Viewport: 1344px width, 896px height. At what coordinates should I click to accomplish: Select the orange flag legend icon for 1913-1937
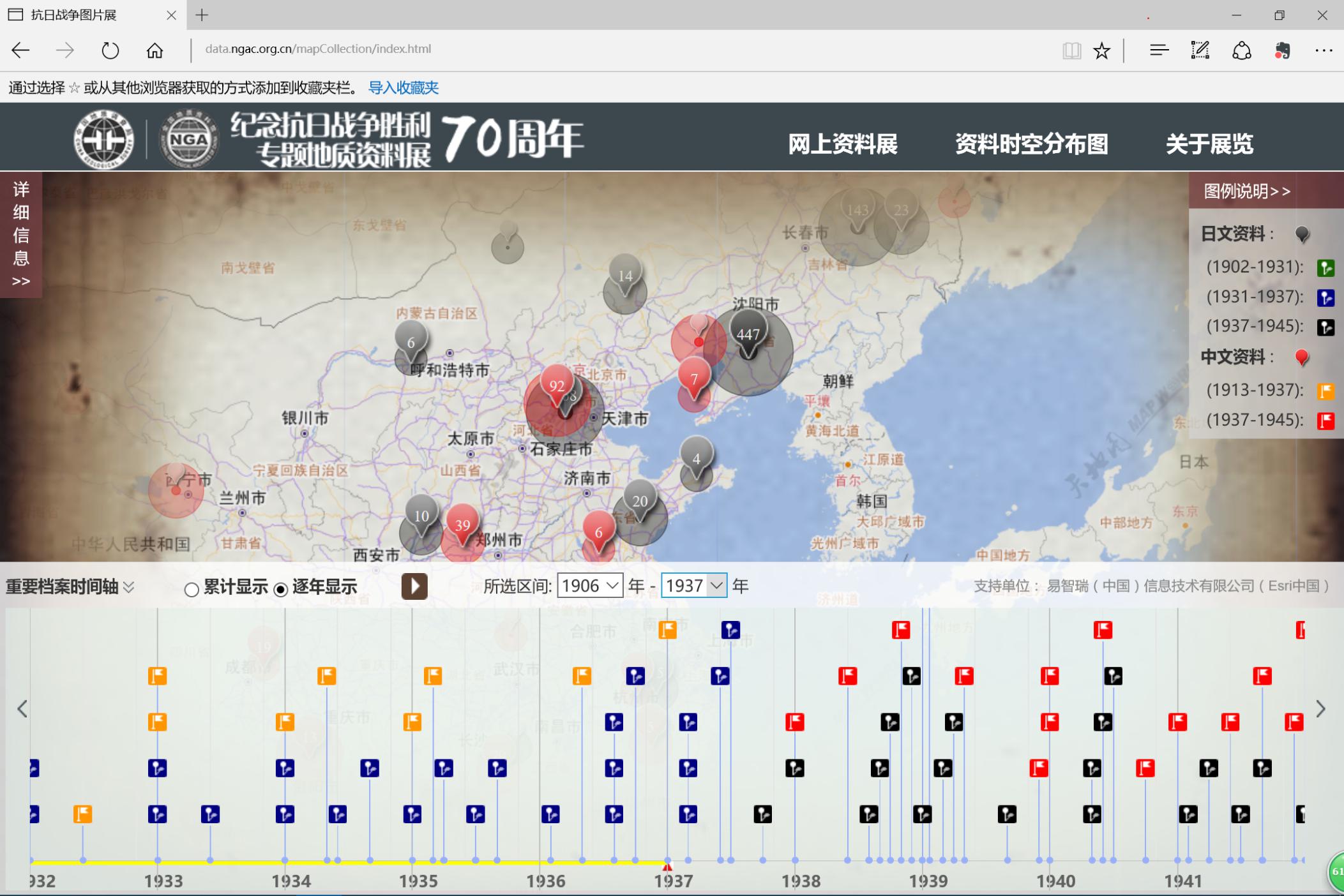point(1325,391)
